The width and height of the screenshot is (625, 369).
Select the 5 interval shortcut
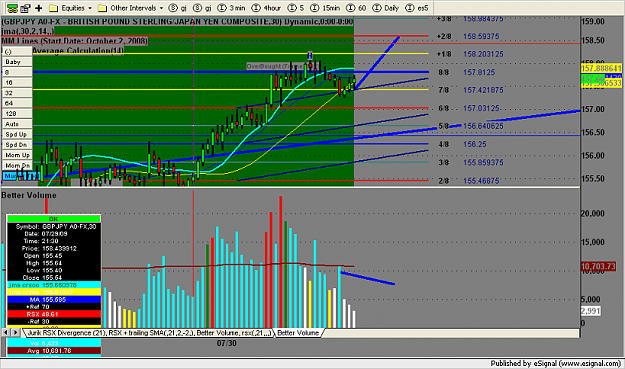296,8
